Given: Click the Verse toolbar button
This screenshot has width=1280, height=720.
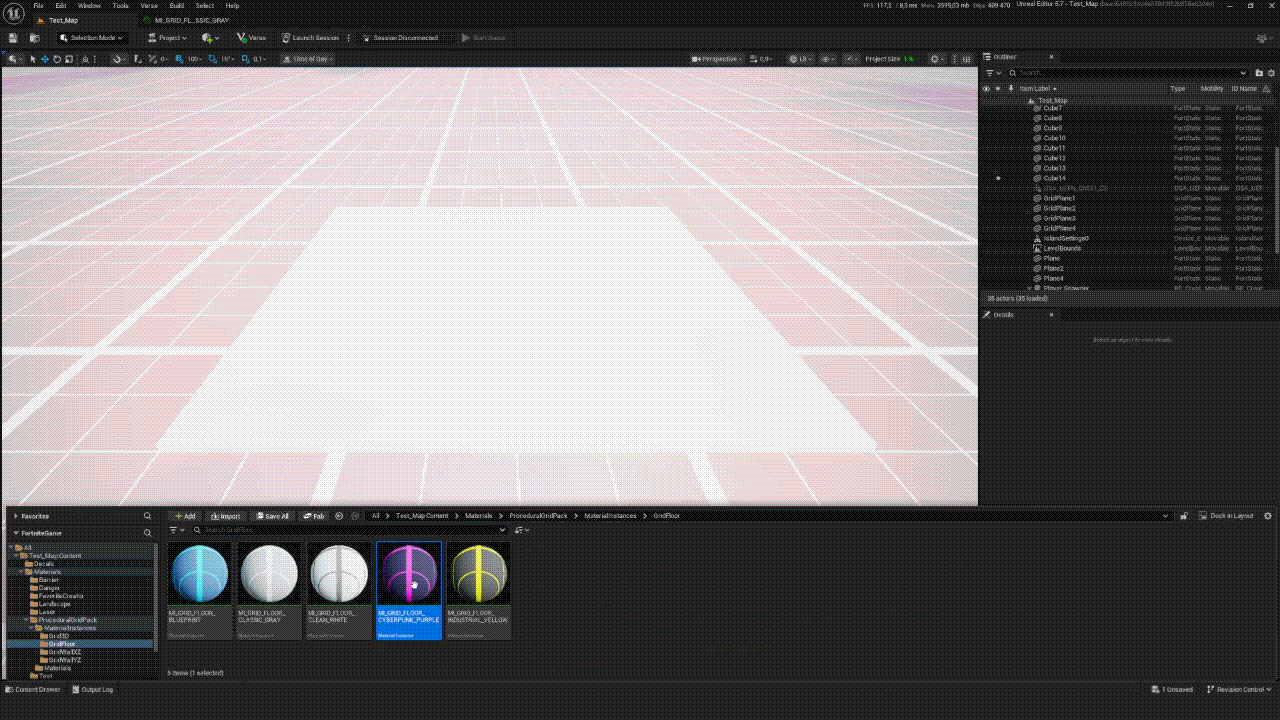Looking at the screenshot, I should coord(252,38).
